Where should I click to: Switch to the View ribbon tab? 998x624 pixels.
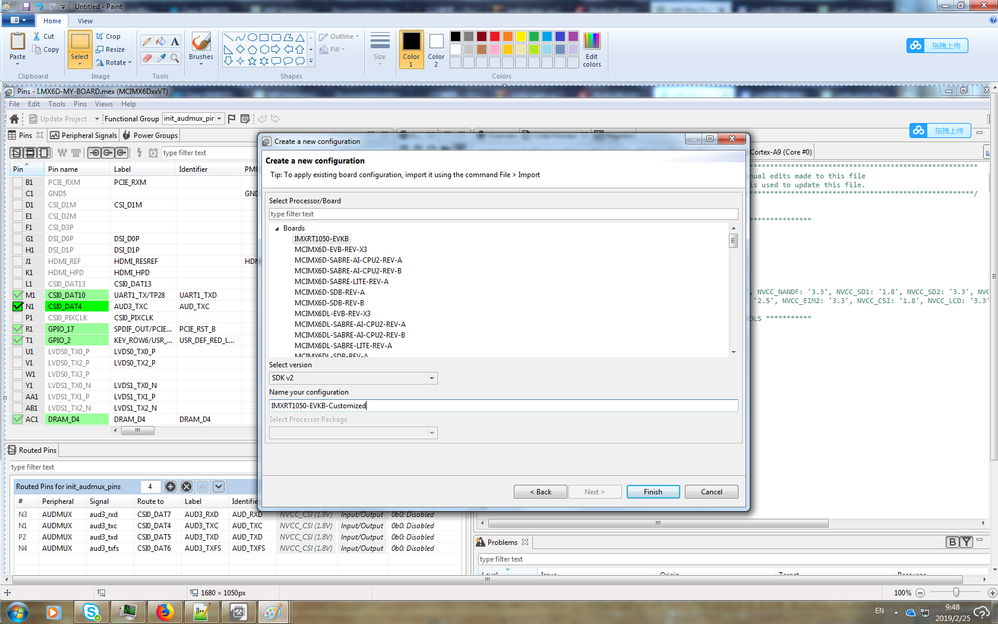click(x=85, y=21)
